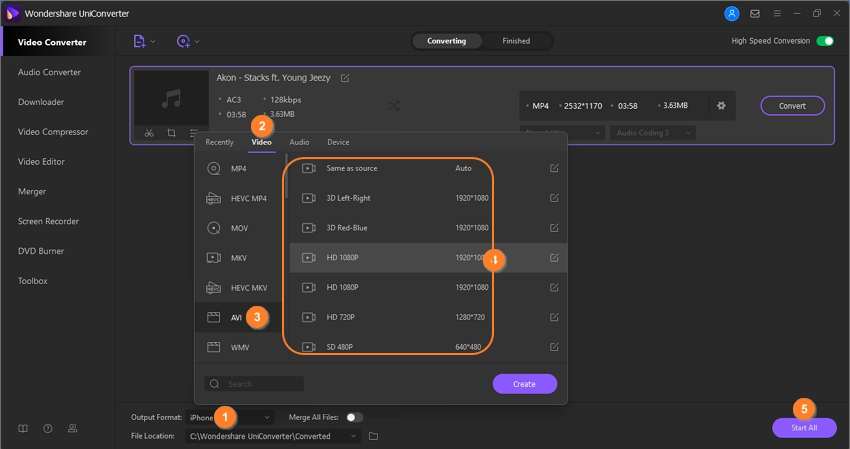Open Downloader in sidebar
The width and height of the screenshot is (850, 449).
[x=41, y=102]
